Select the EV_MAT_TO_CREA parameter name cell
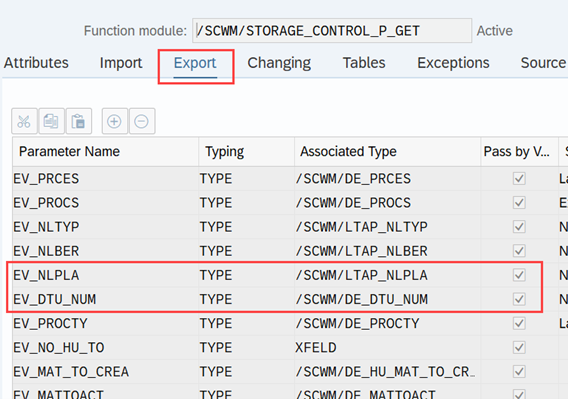Viewport: 568px width, 399px height. coord(105,372)
